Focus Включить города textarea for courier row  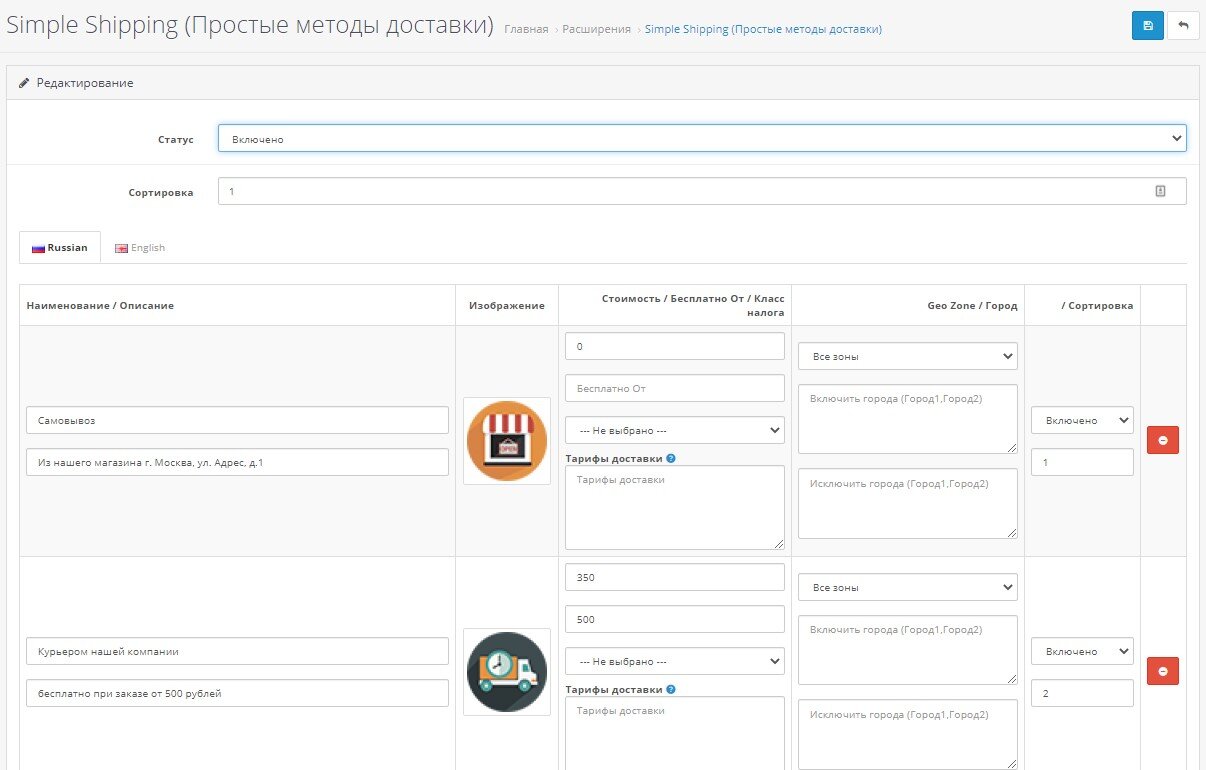tap(908, 650)
